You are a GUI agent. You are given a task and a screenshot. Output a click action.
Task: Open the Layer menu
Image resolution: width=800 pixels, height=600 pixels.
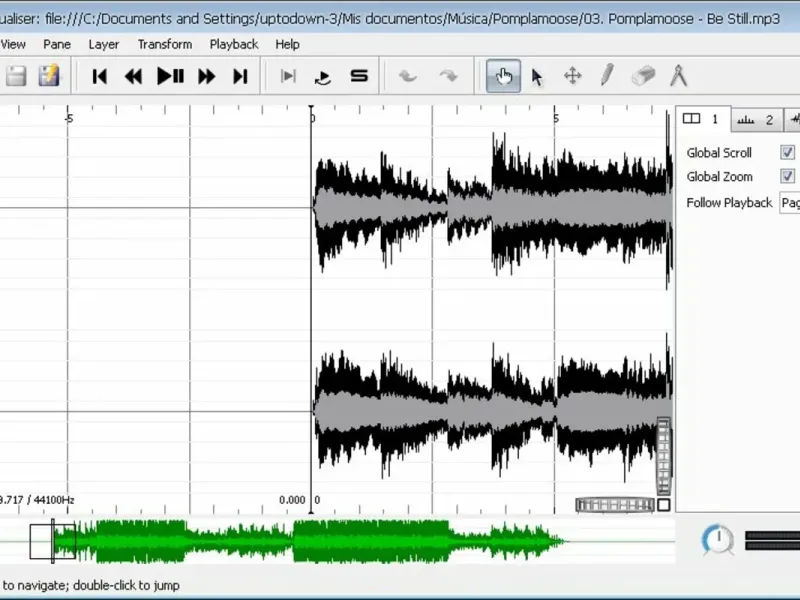pyautogui.click(x=104, y=44)
